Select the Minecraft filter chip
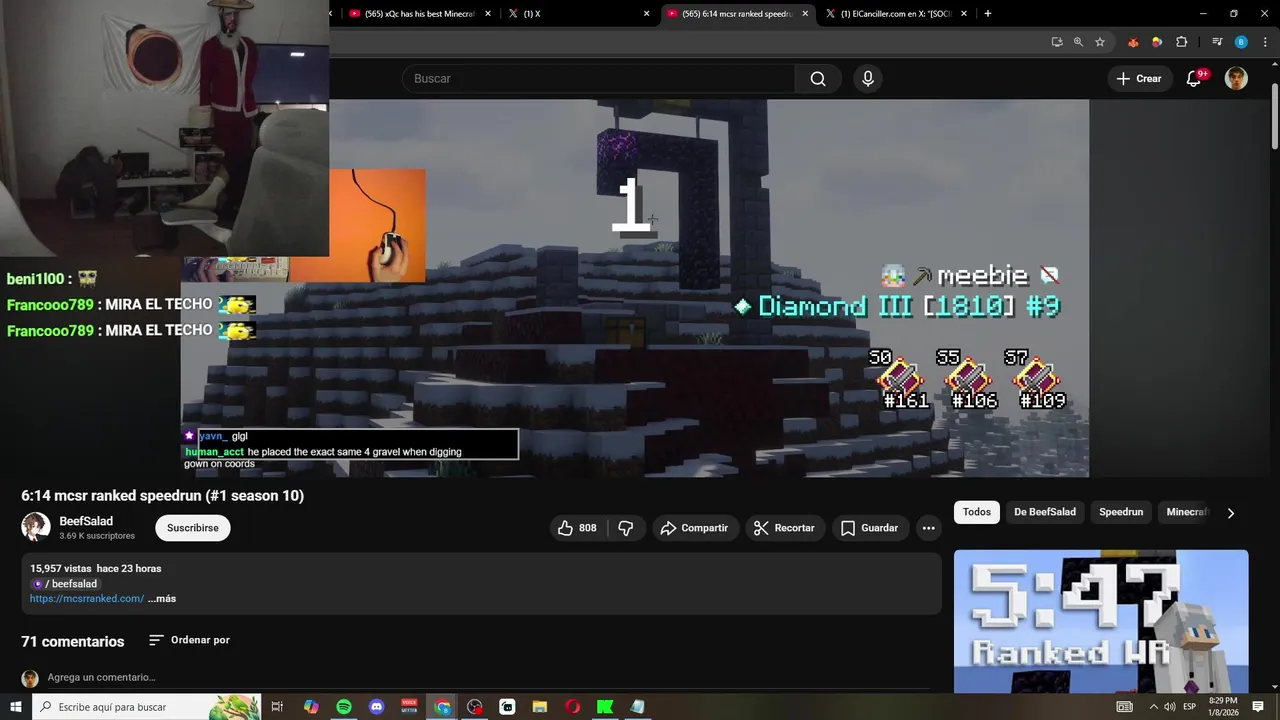This screenshot has width=1280, height=720. click(1187, 512)
